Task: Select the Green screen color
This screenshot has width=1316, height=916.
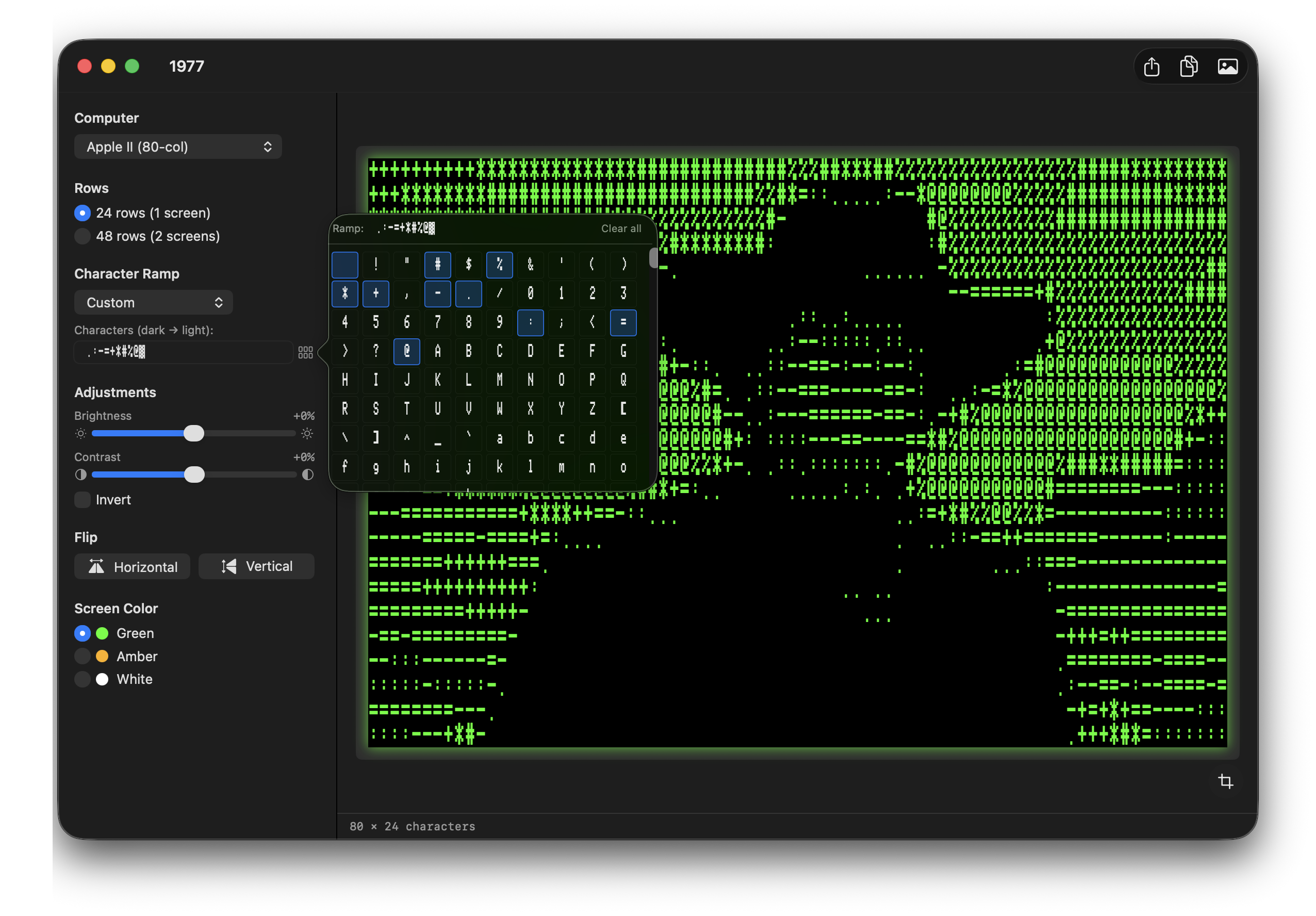Action: 83,633
